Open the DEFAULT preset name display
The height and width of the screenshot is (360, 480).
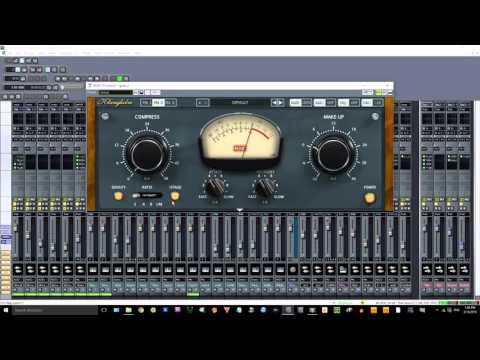(240, 103)
